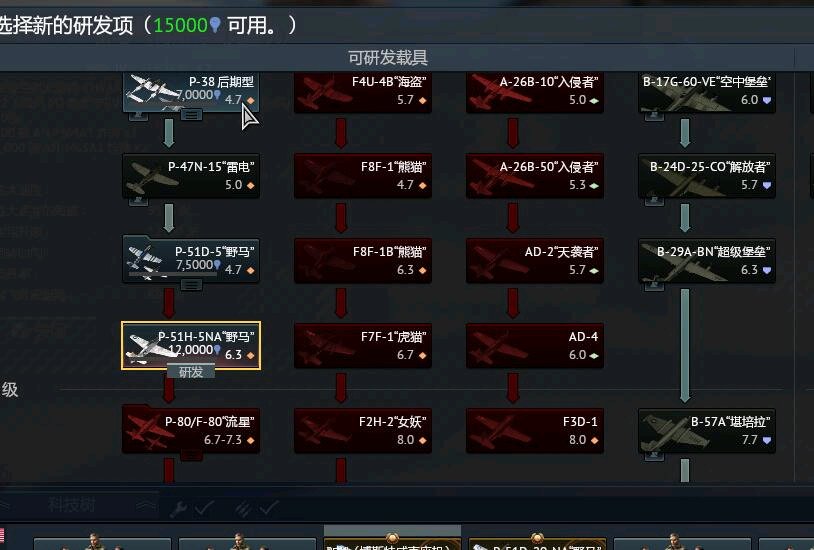
Task: Select the P-51H-5NA 野马 aircraft card
Action: tap(191, 345)
